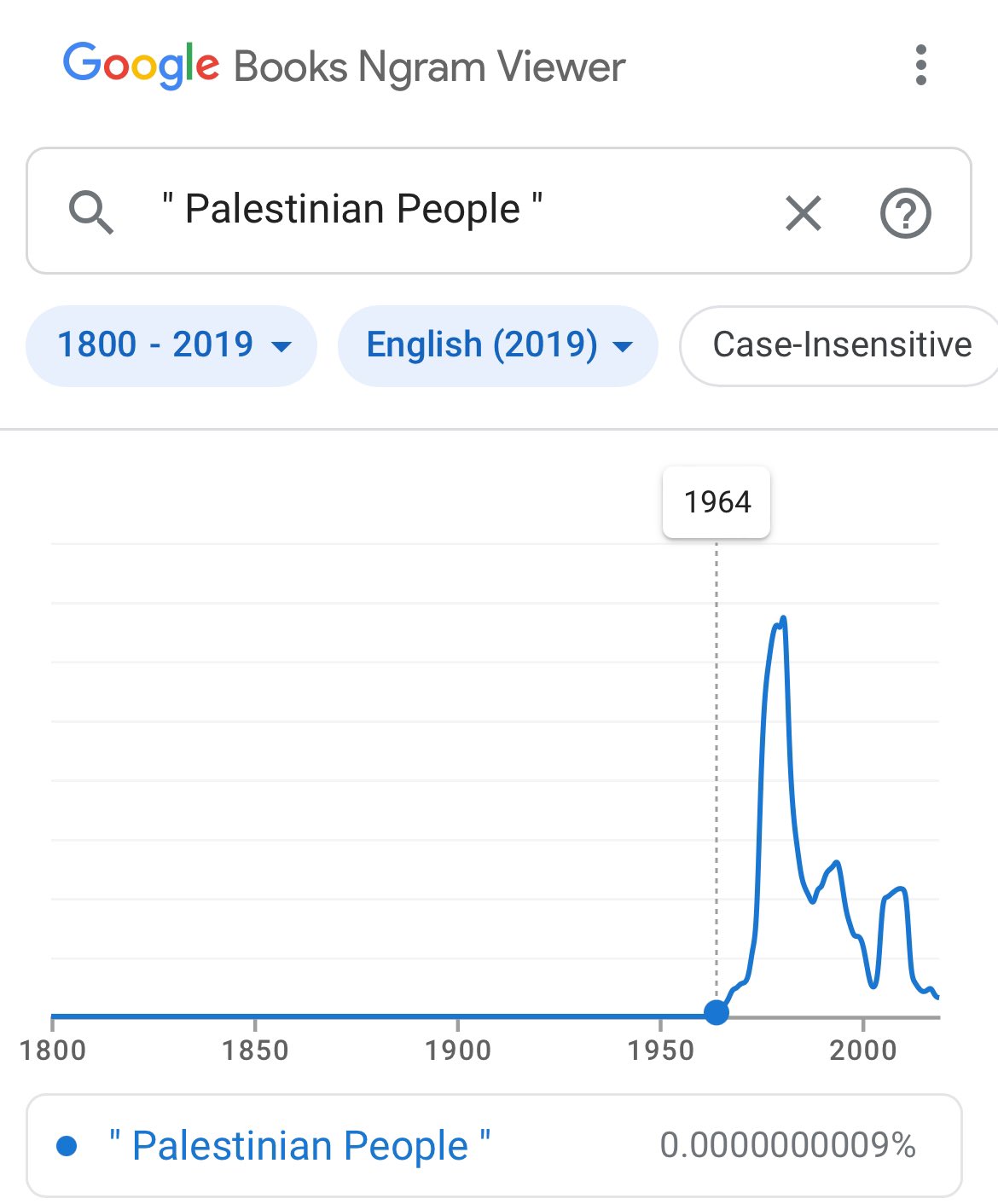Open the help question mark icon
998x1204 pixels.
[905, 212]
